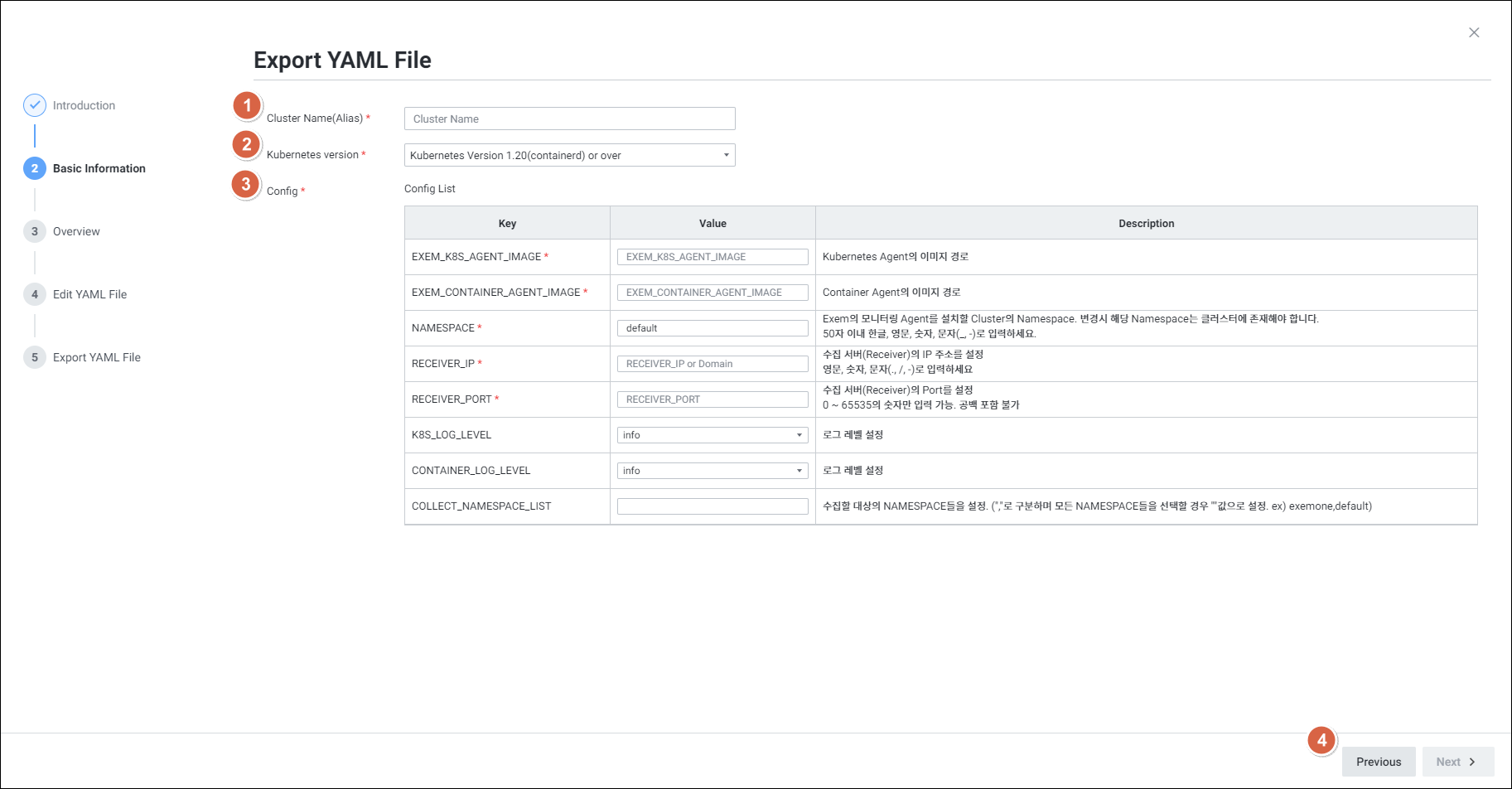1512x789 pixels.
Task: Click the NAMESPACE value field showing default
Action: point(713,328)
